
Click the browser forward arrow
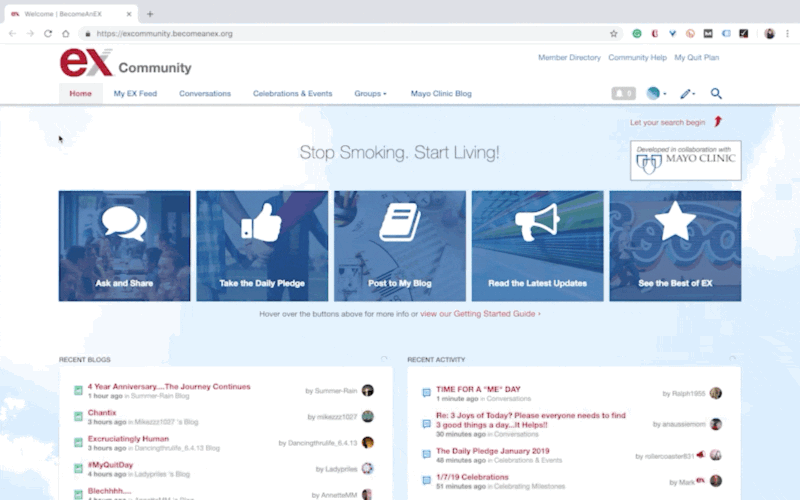point(30,34)
